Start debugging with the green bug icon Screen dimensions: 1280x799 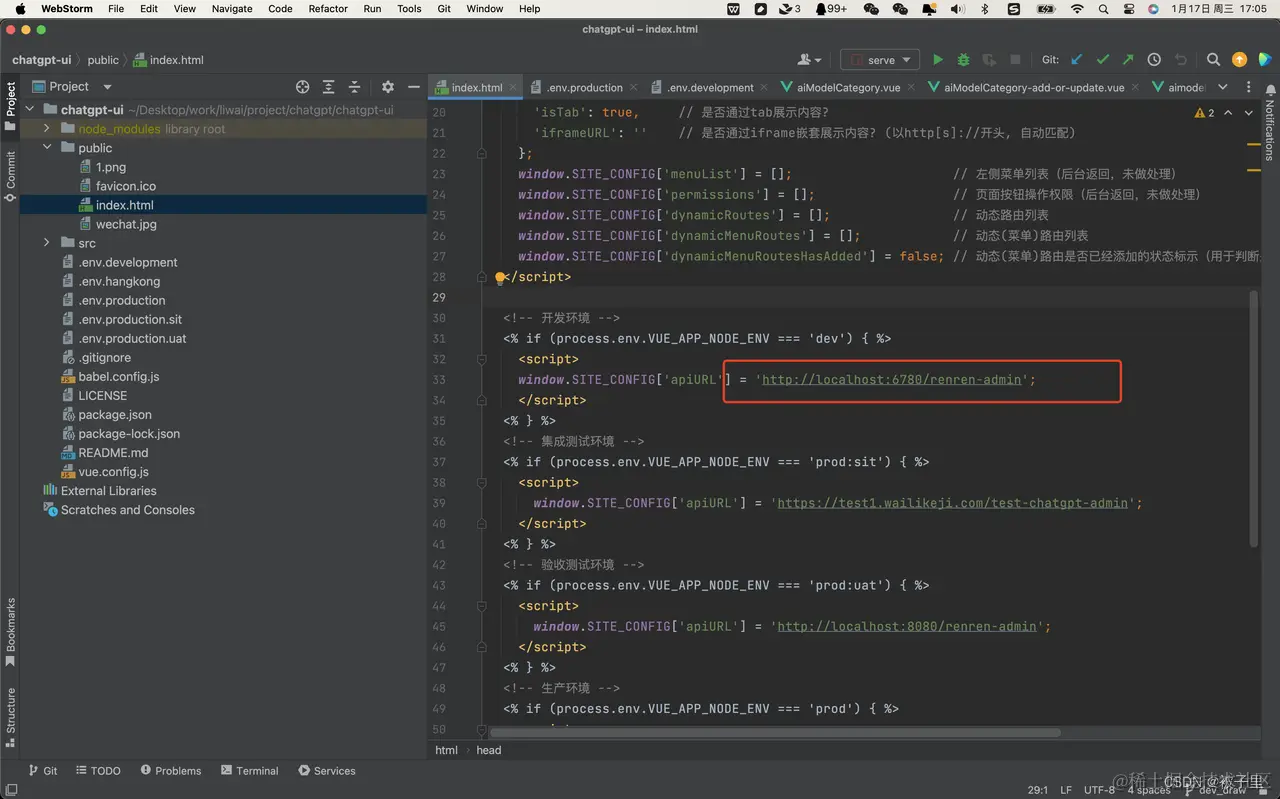click(x=963, y=60)
